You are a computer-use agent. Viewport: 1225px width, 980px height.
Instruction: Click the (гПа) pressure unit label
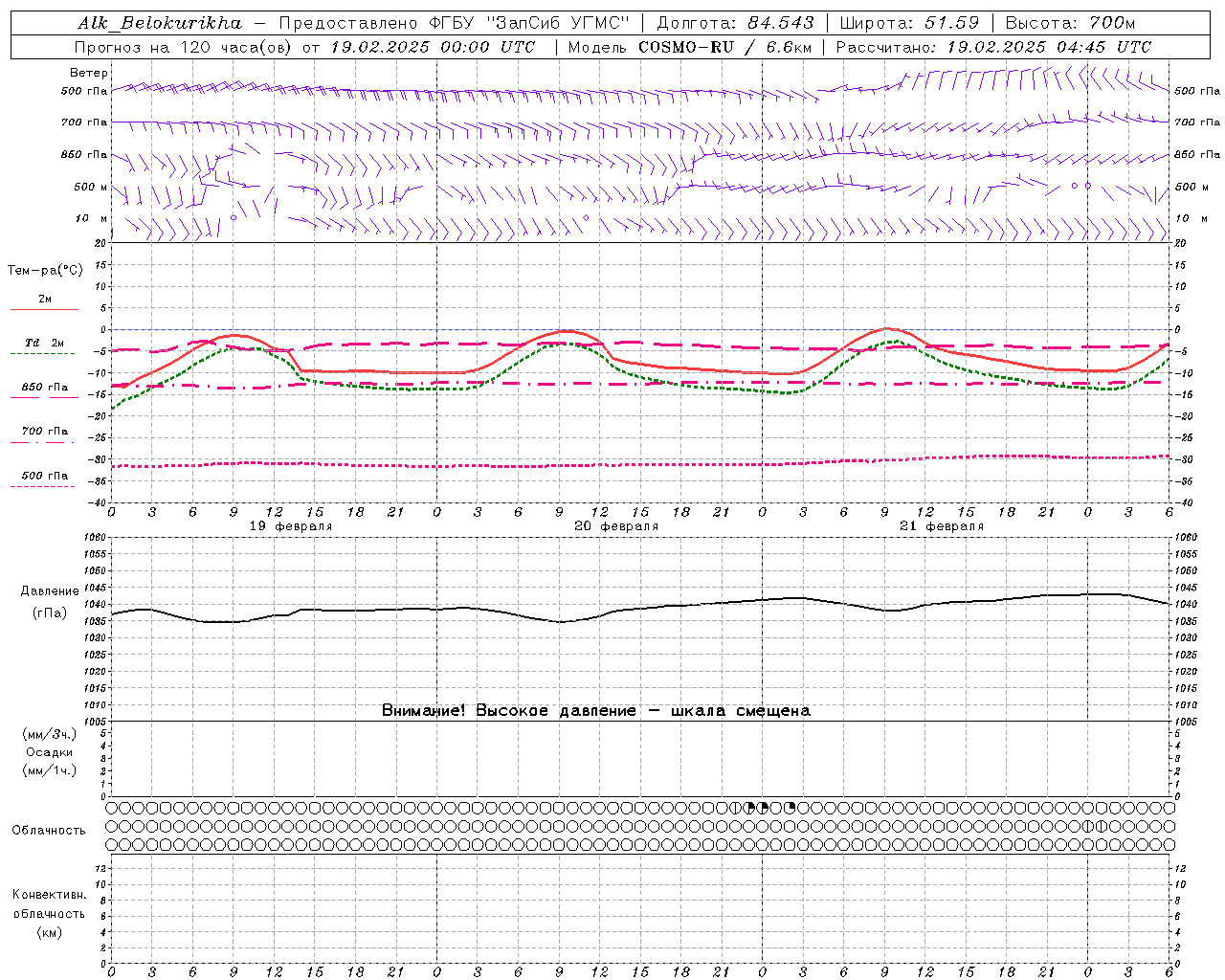point(50,612)
